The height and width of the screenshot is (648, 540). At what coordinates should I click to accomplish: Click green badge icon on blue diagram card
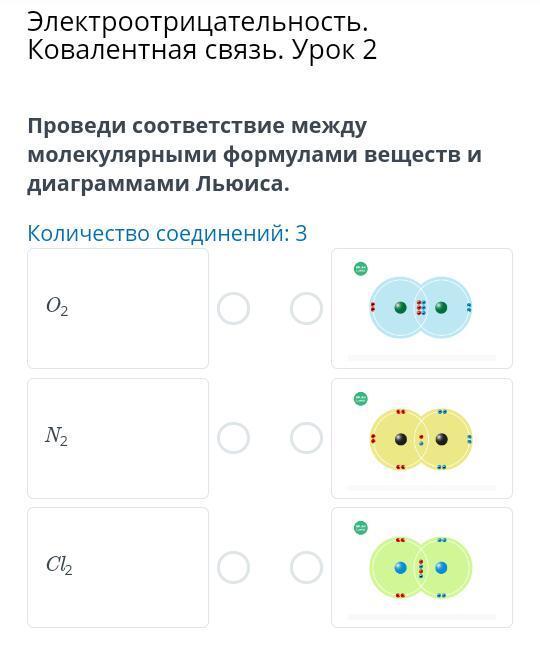pos(361,269)
